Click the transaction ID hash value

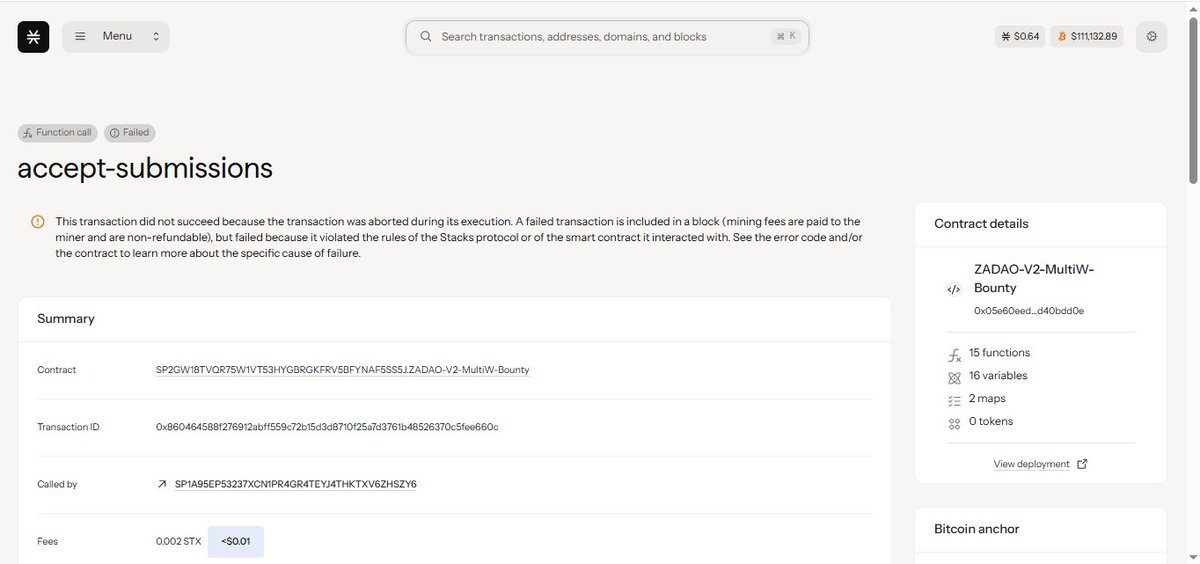coord(327,427)
